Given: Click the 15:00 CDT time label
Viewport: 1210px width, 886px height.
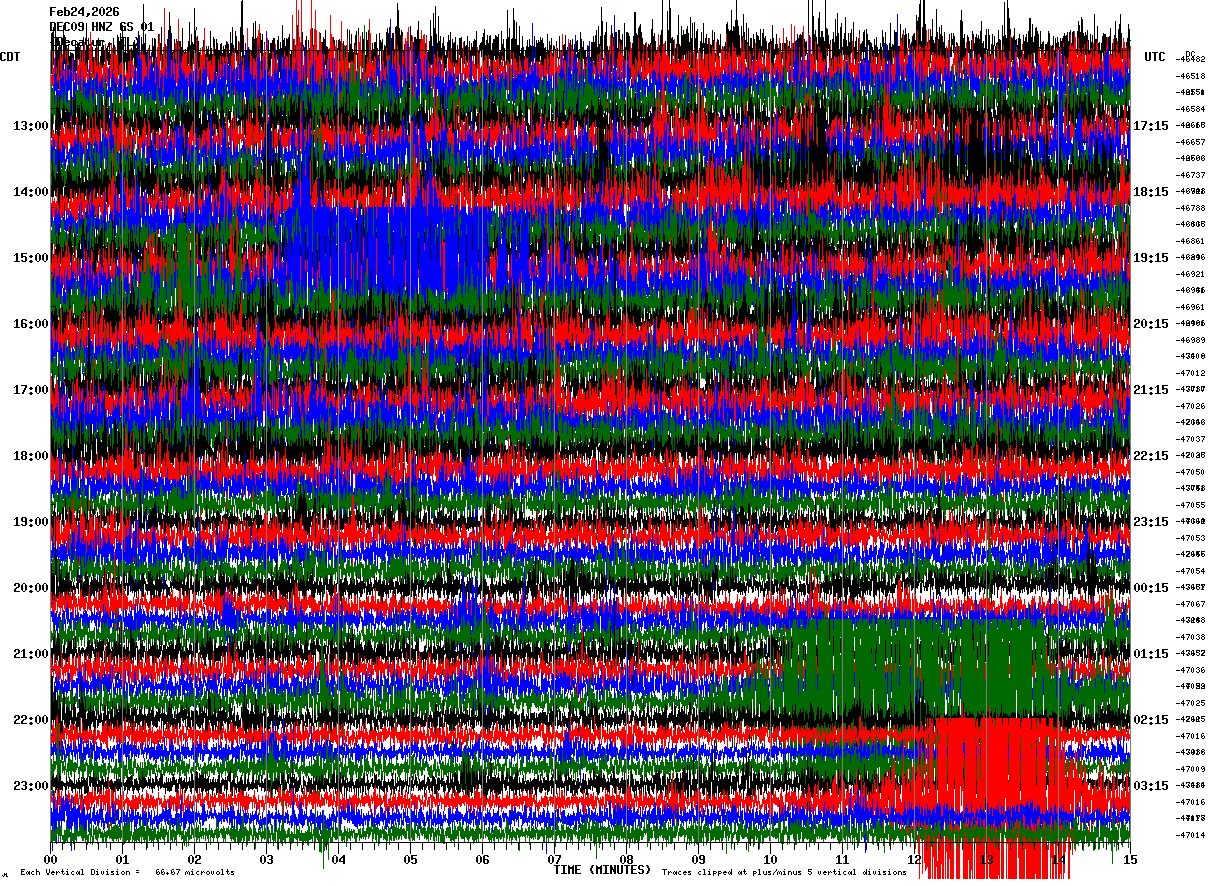Looking at the screenshot, I should pyautogui.click(x=31, y=258).
